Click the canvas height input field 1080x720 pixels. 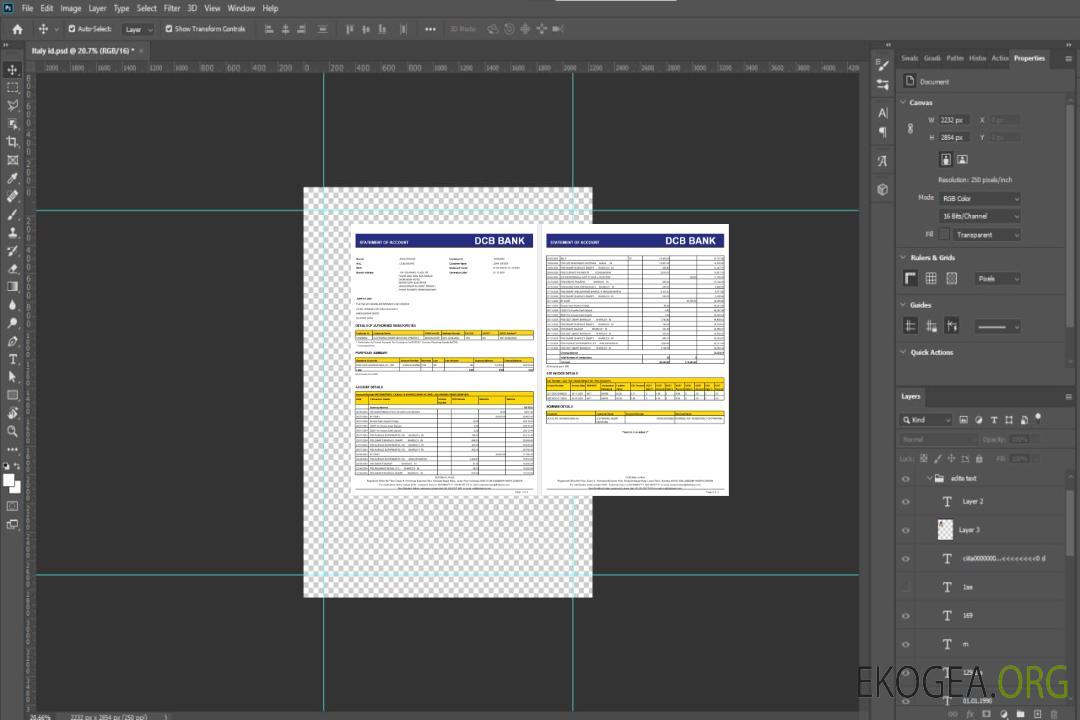point(954,137)
